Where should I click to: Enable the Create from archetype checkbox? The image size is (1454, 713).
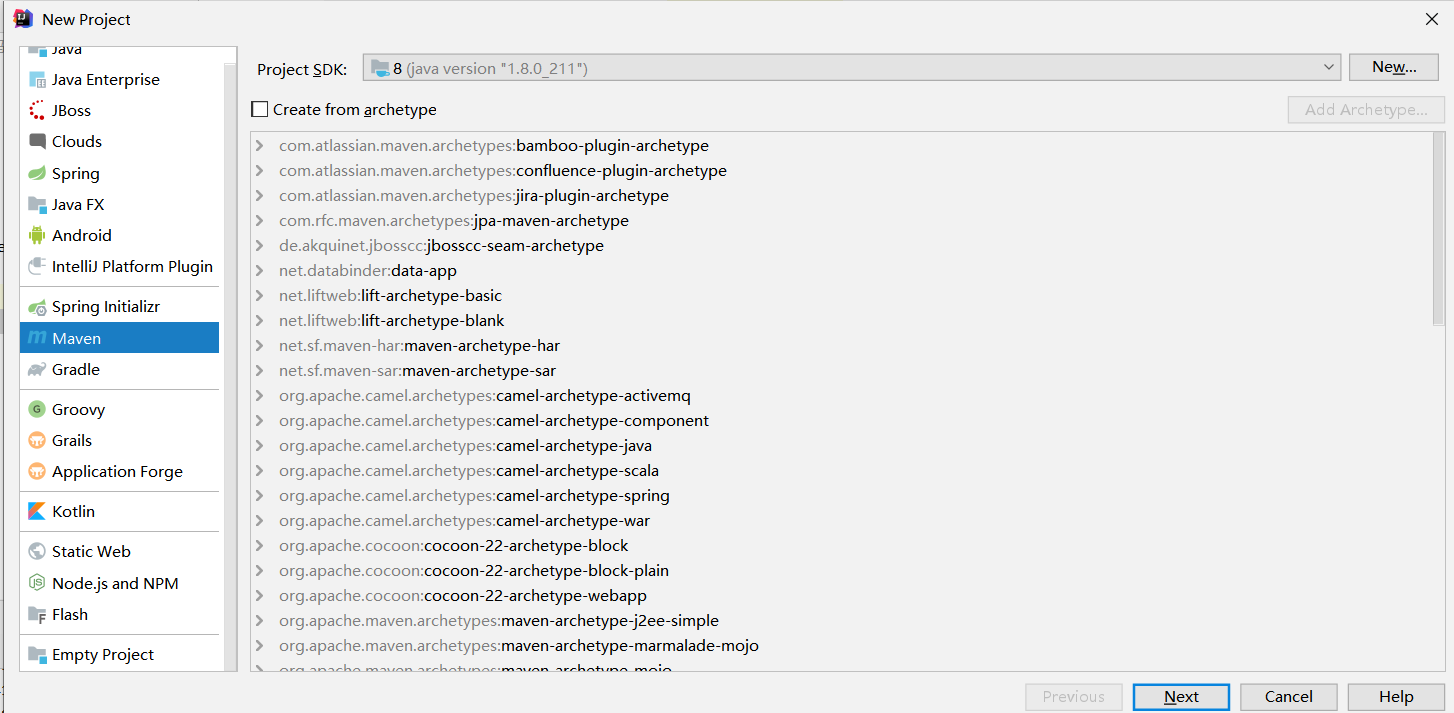260,110
